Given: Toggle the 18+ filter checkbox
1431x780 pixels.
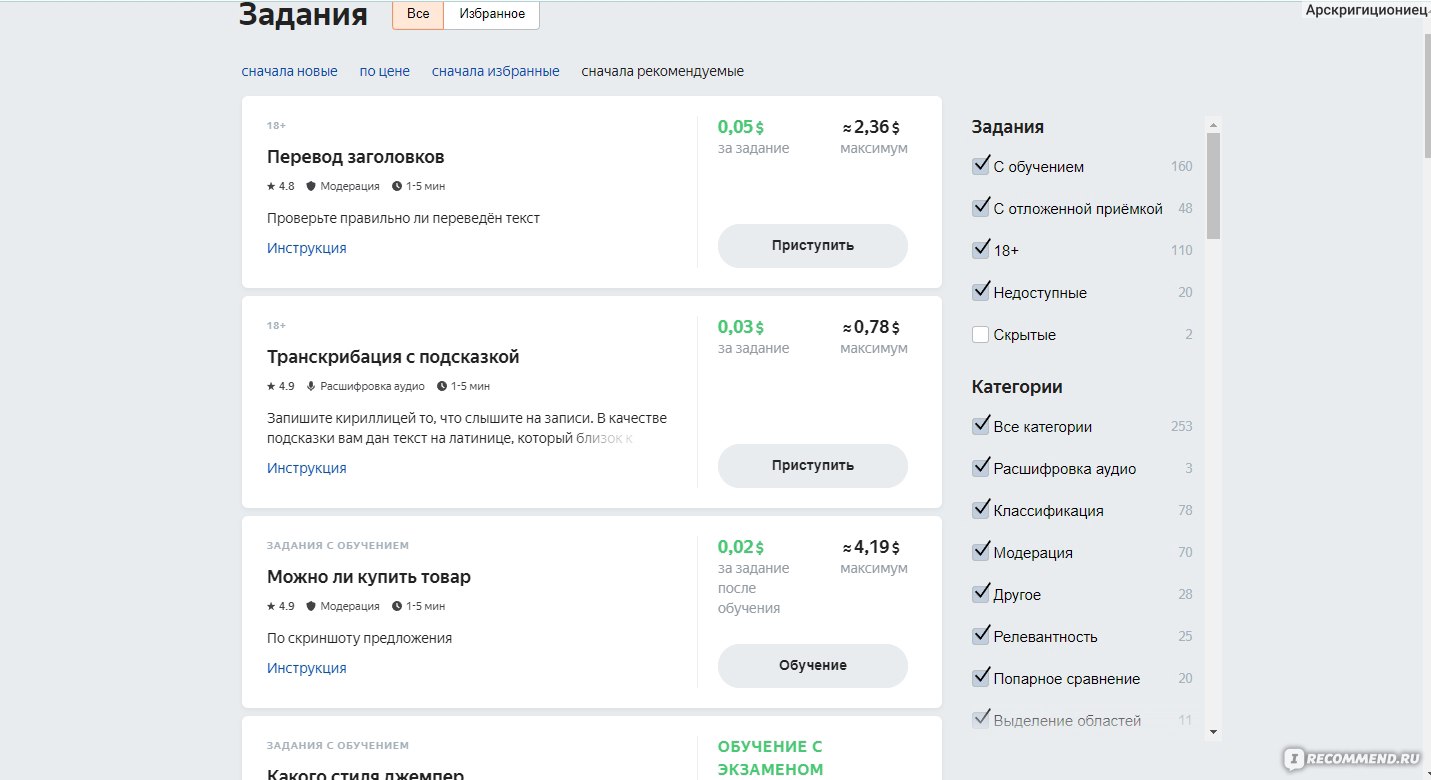Looking at the screenshot, I should coord(981,250).
